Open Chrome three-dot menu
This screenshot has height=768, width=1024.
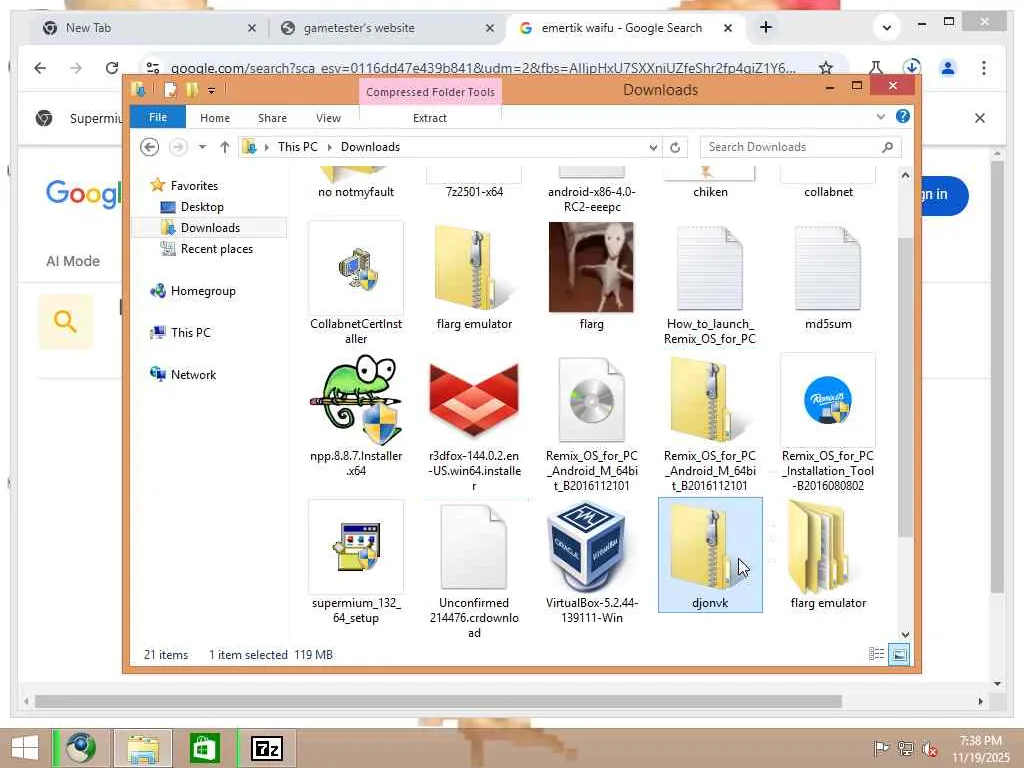click(x=984, y=68)
